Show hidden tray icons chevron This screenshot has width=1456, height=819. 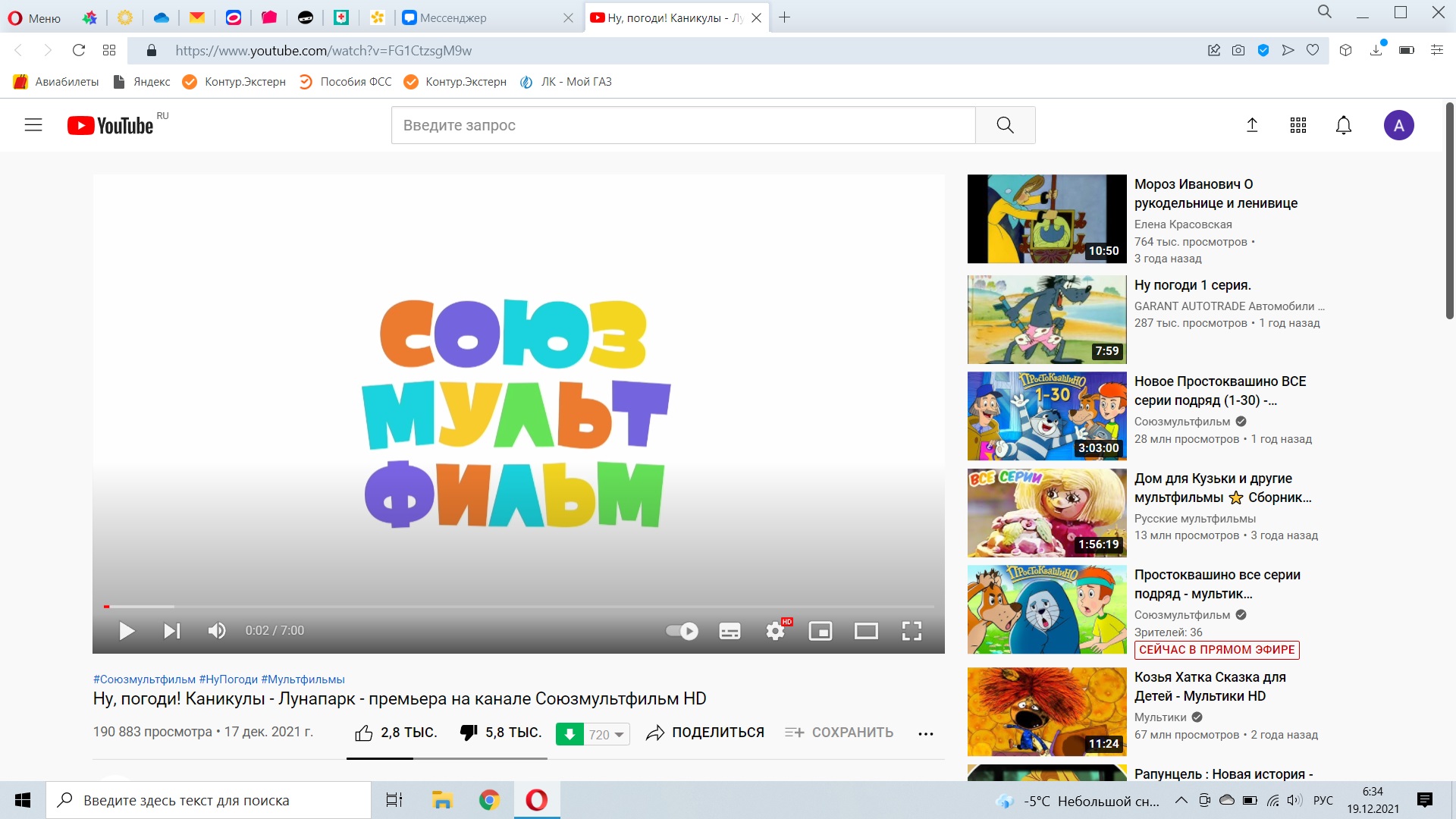(x=1181, y=800)
